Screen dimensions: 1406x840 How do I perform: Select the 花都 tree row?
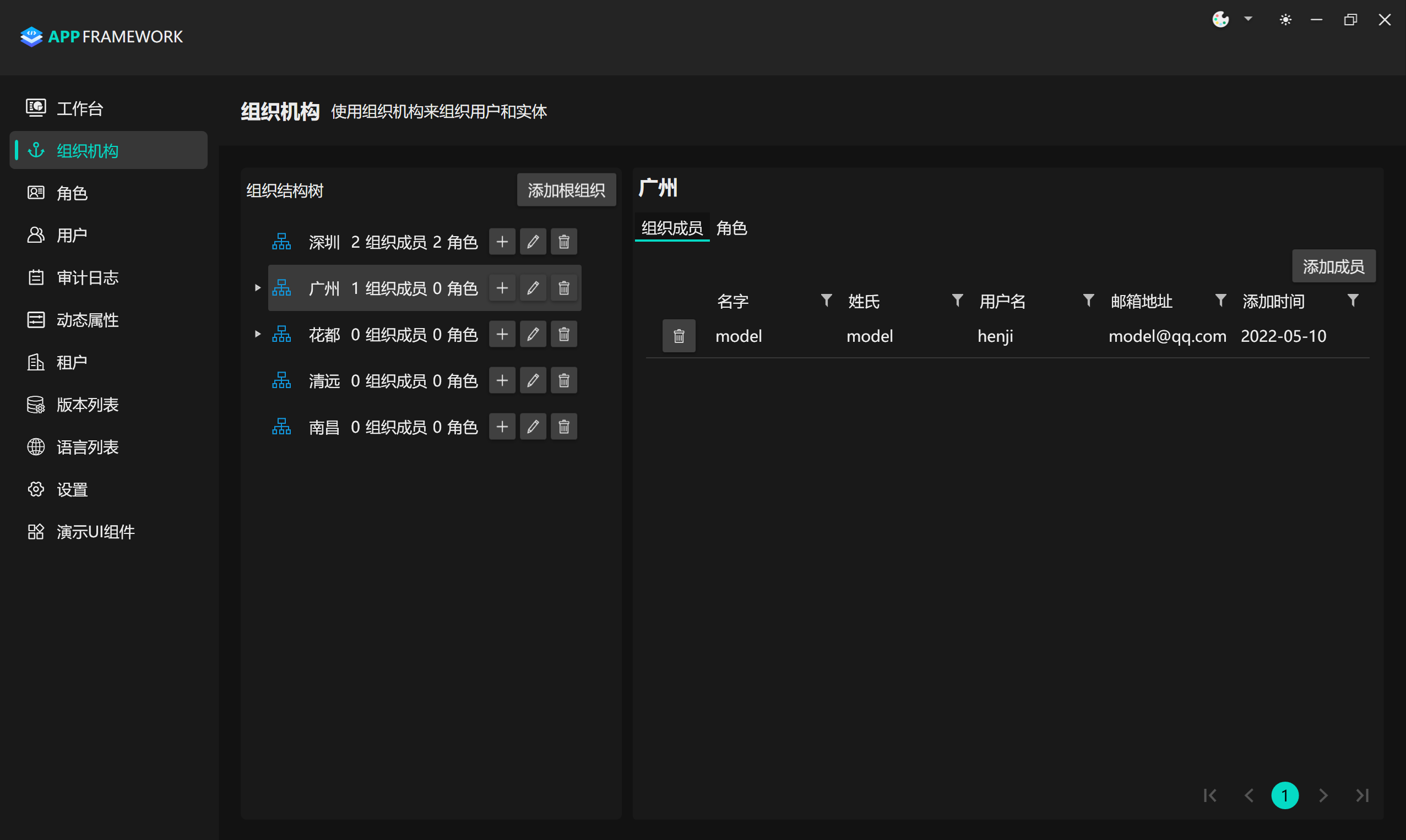click(425, 335)
